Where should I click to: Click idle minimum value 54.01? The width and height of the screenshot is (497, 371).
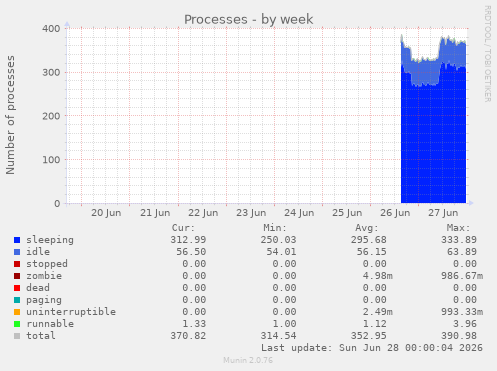pyautogui.click(x=281, y=252)
